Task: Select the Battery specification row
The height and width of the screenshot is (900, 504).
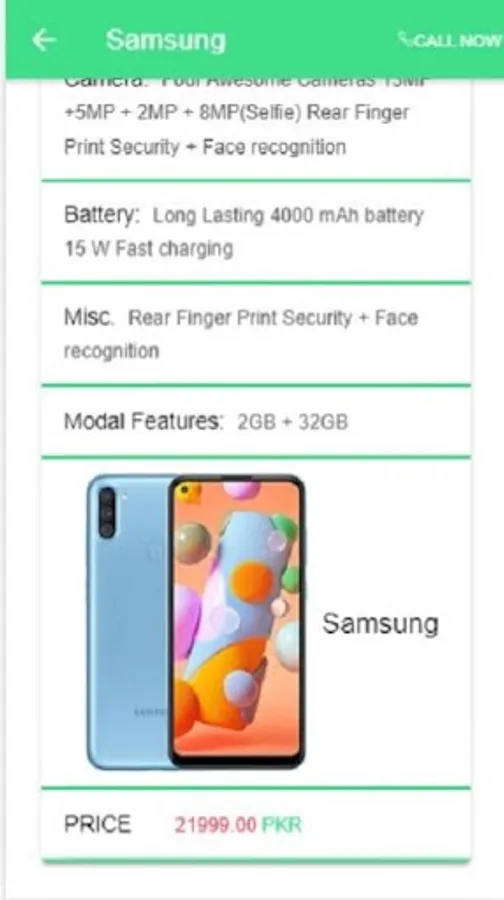Action: (x=256, y=232)
